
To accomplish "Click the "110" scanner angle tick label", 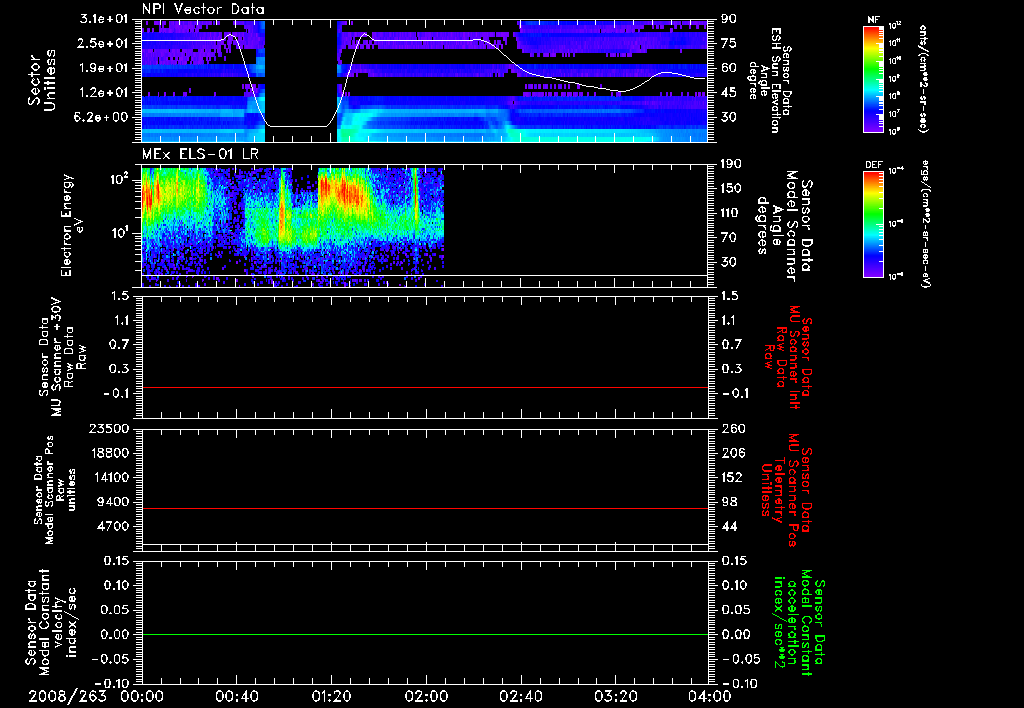I will pyautogui.click(x=731, y=213).
